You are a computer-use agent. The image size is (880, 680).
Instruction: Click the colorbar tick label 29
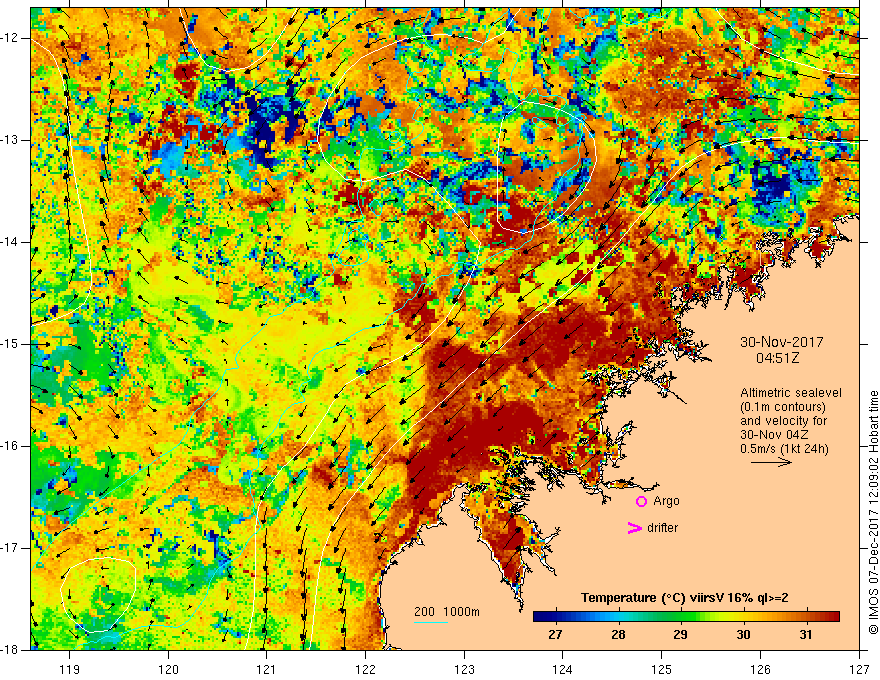tap(680, 635)
